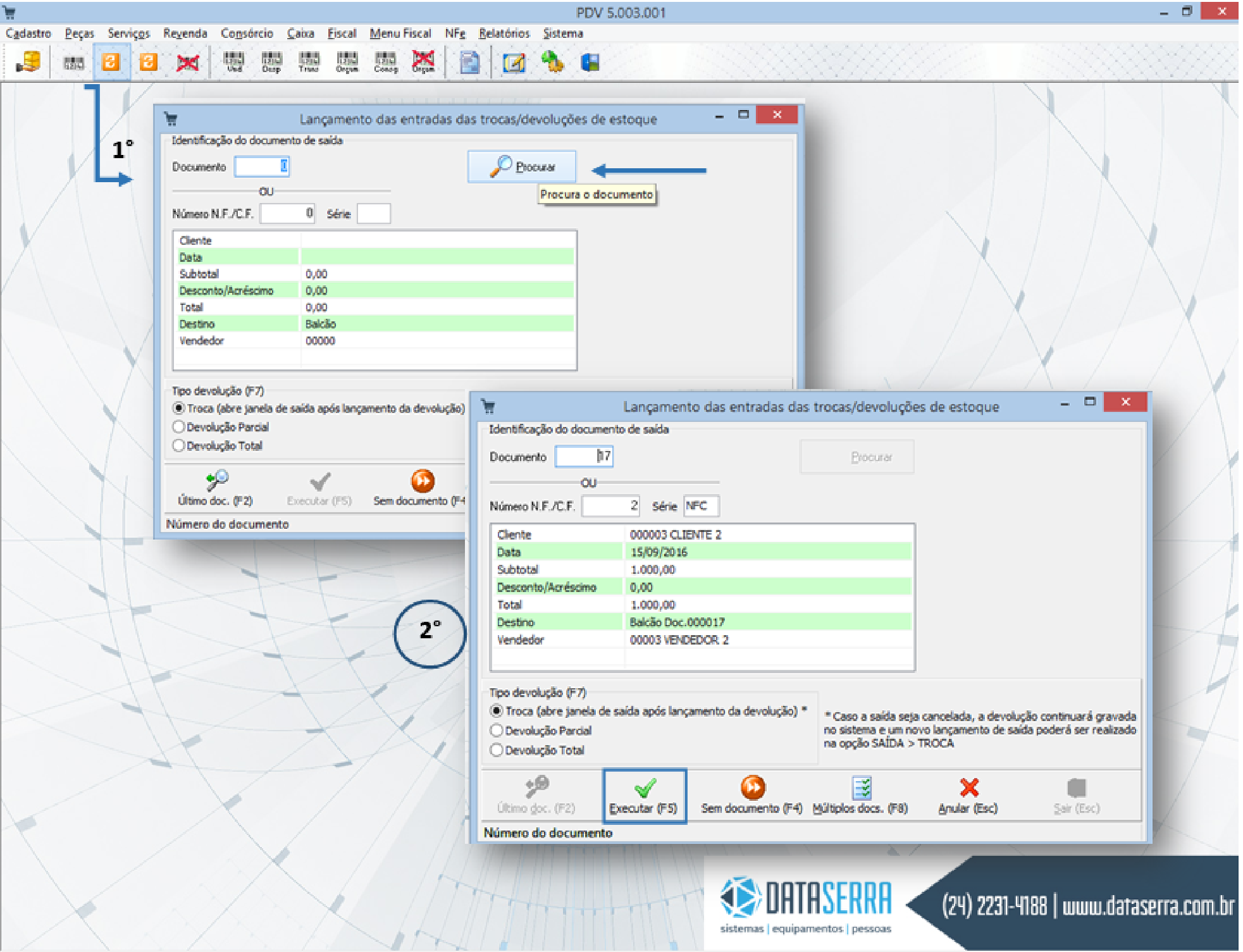Open the Menu Fiscal menu
The height and width of the screenshot is (952, 1243).
coord(400,34)
